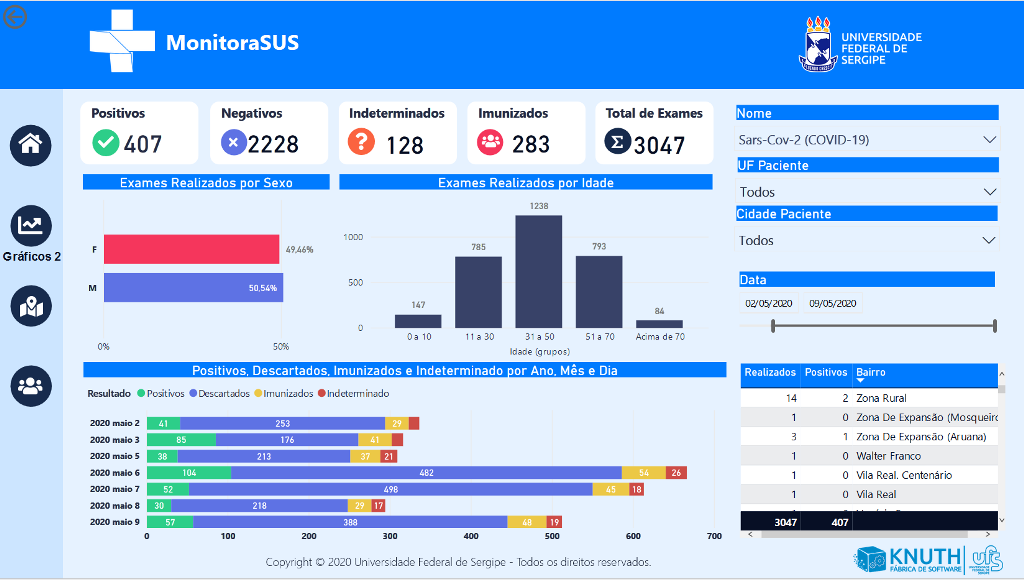Click the MonitoraSUS cross logo
This screenshot has width=1024, height=580.
[122, 40]
